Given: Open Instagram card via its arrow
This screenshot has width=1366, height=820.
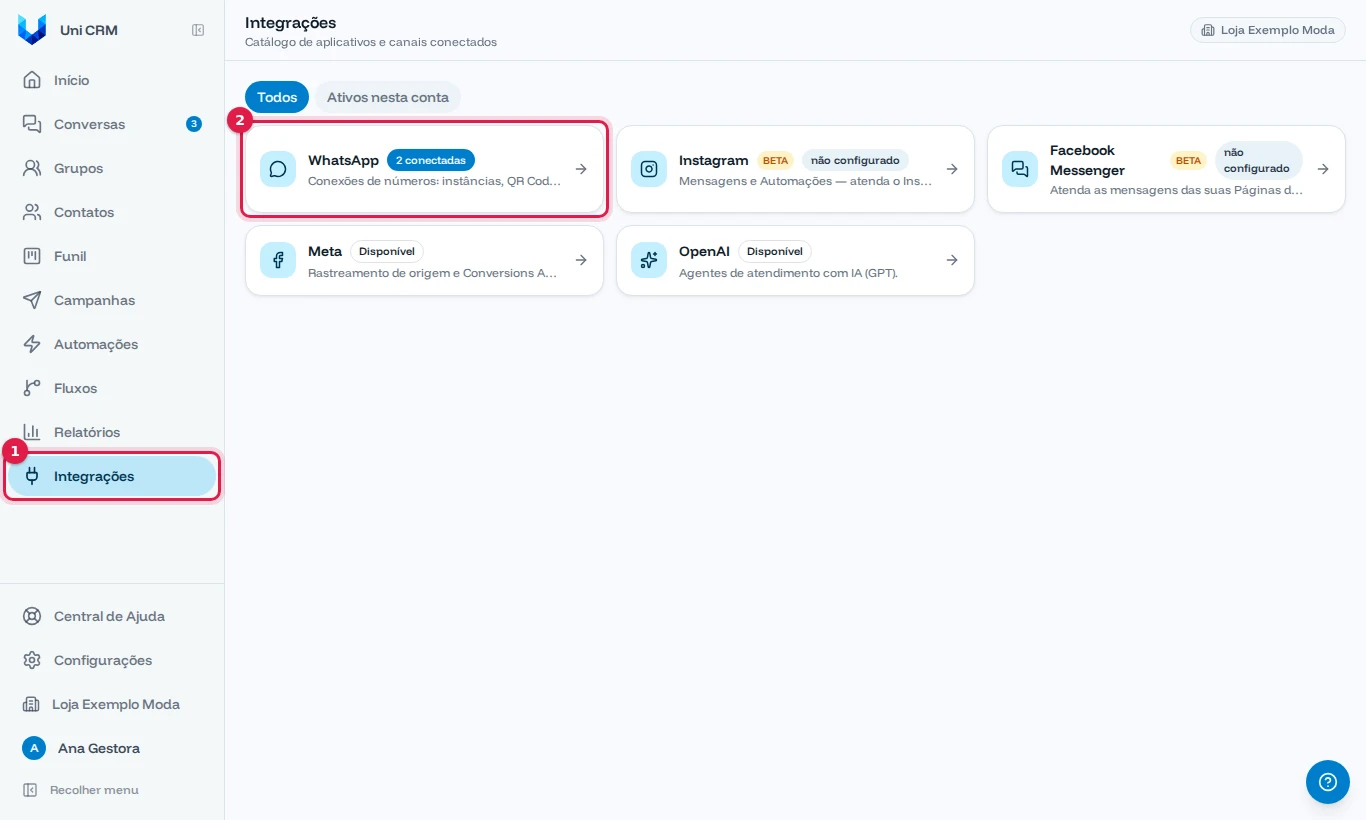Looking at the screenshot, I should (952, 169).
